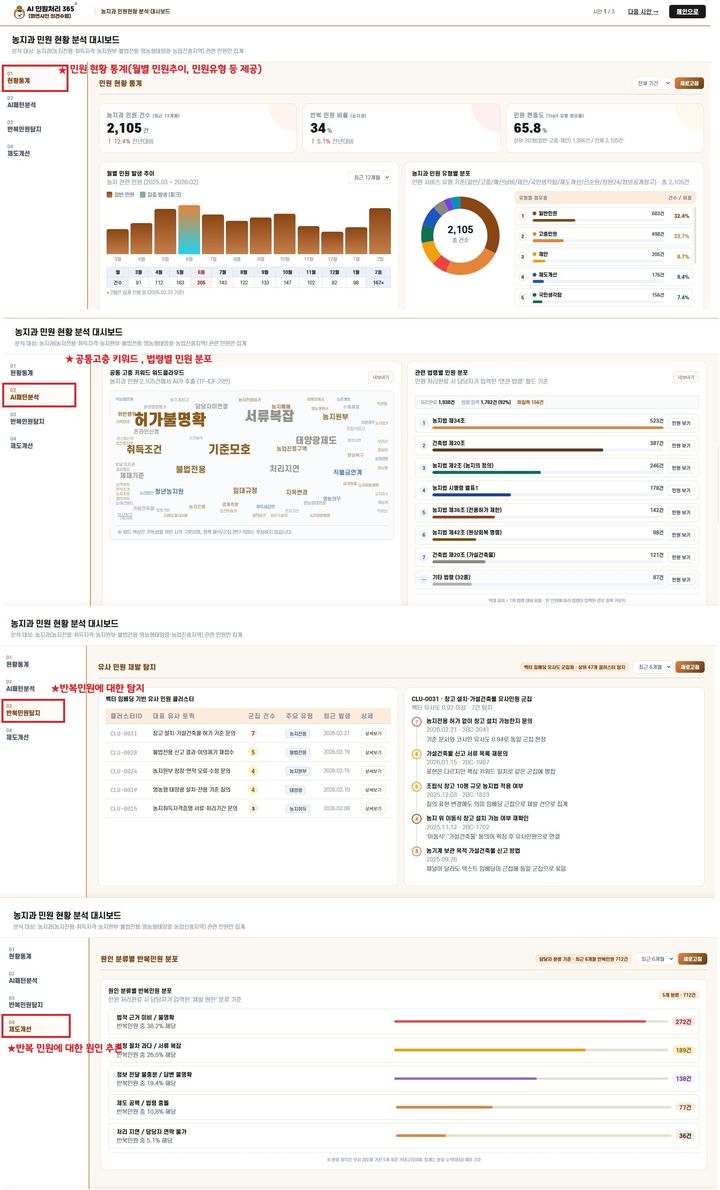Click 민원 보기 for 농지법 제2조 (농지의 정의)

coord(681,468)
